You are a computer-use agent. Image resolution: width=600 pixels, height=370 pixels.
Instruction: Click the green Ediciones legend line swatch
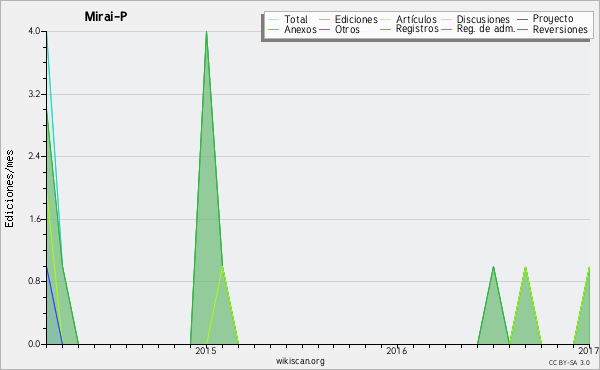point(324,20)
